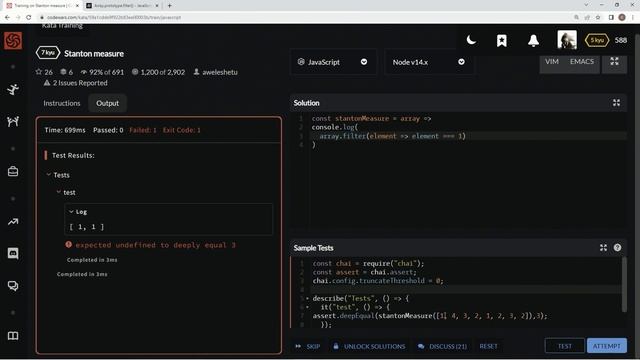Click fullscreen icon next to EMACS
This screenshot has width=640, height=360.
[614, 62]
